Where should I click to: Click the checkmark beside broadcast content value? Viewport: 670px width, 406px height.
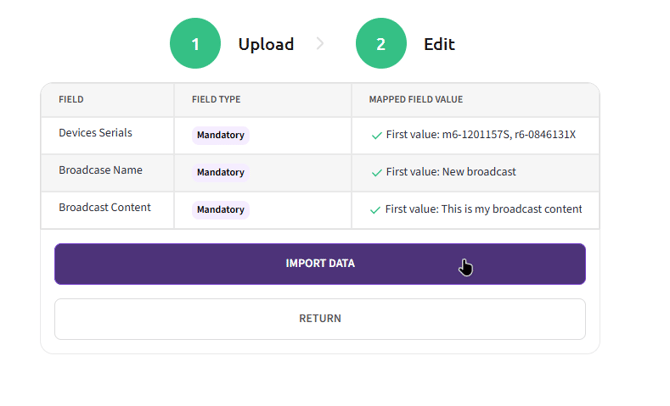coord(376,210)
